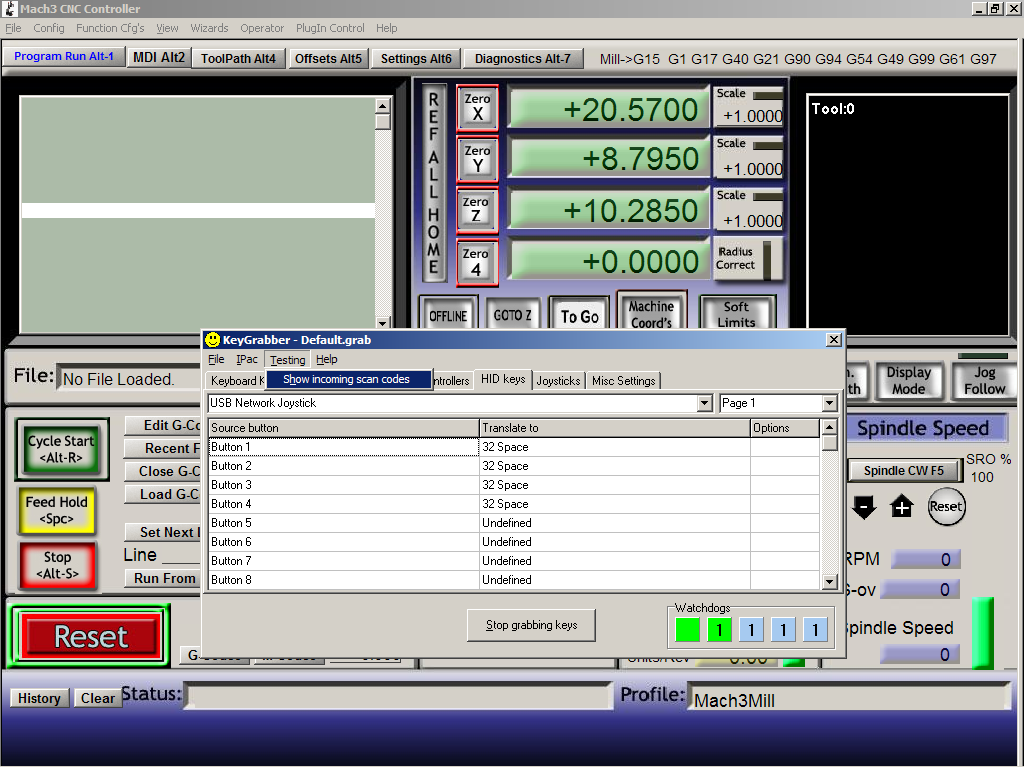
Task: Click the REF ALL HOME vertical button
Action: (434, 183)
